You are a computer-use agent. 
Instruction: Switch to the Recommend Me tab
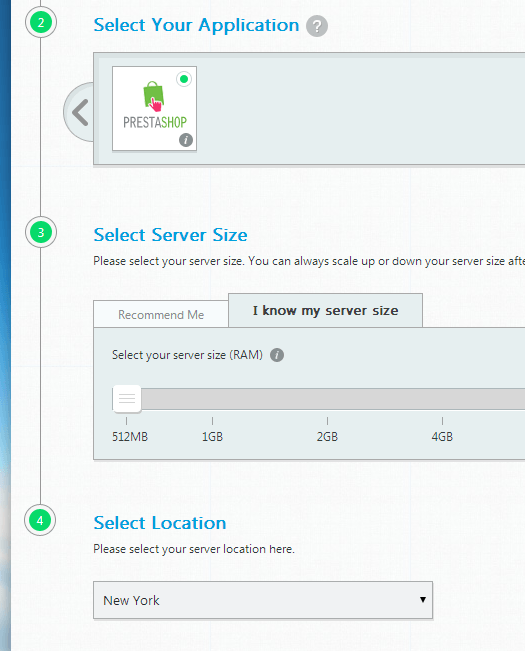pos(161,314)
